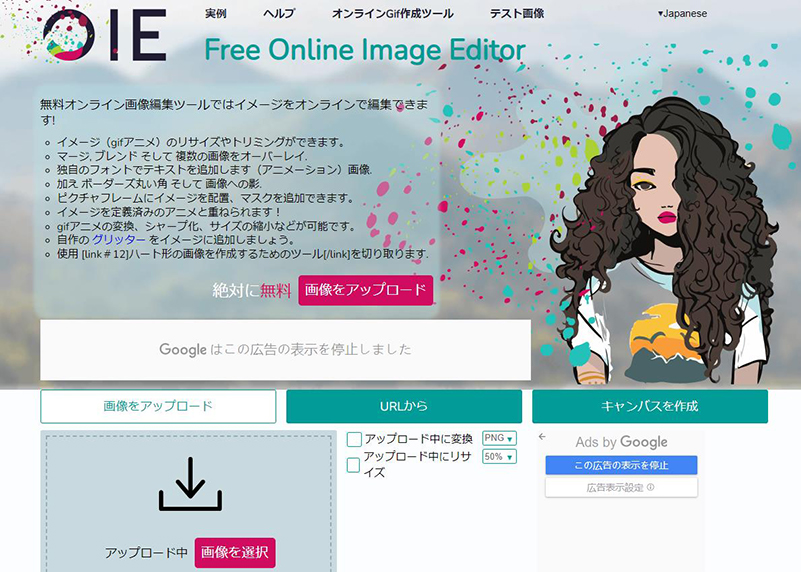The image size is (801, 572).
Task: Click the 広告表示設定 button
Action: coord(621,488)
